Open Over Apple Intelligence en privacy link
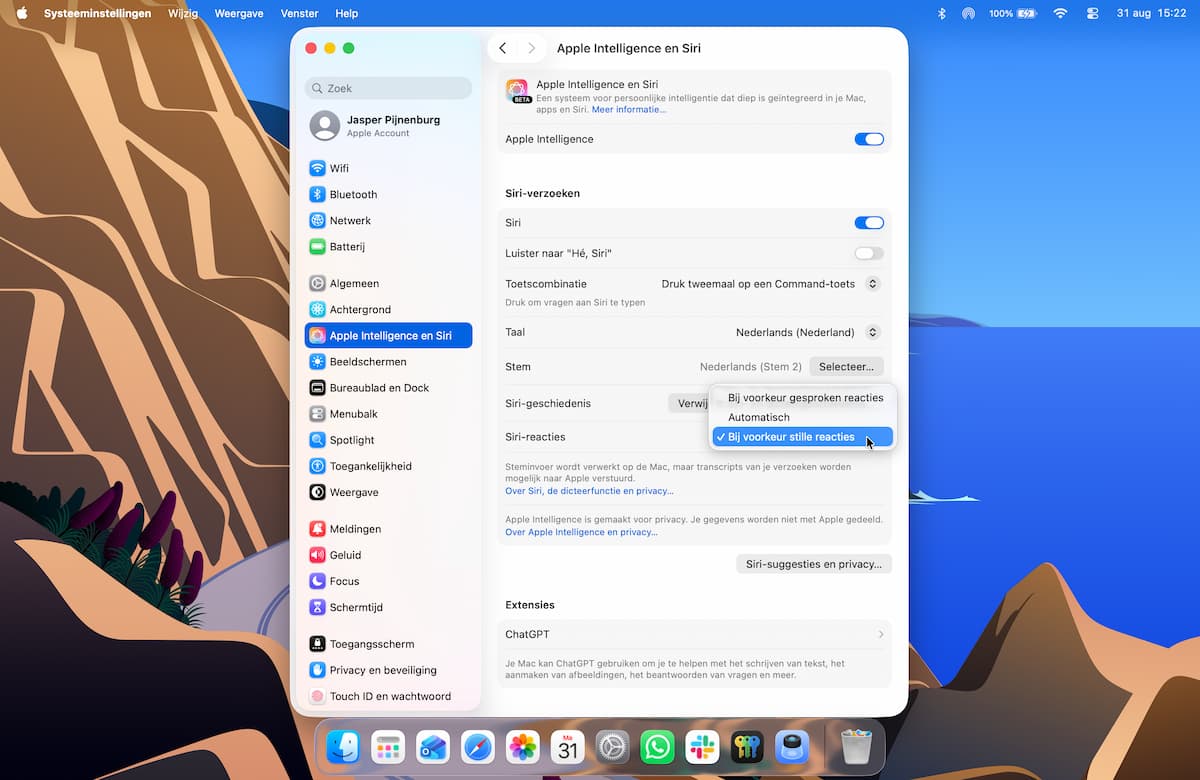The height and width of the screenshot is (780, 1200). point(581,532)
